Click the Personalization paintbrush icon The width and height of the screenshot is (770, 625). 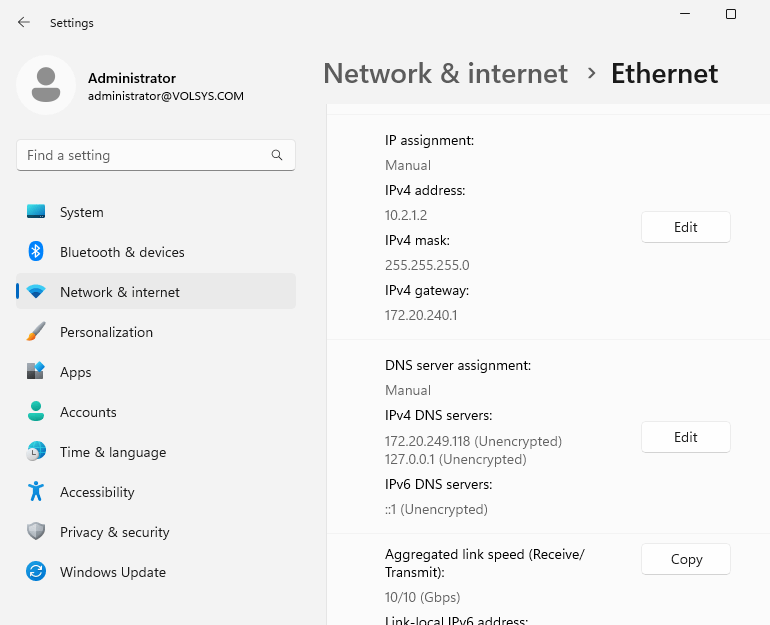coord(36,332)
